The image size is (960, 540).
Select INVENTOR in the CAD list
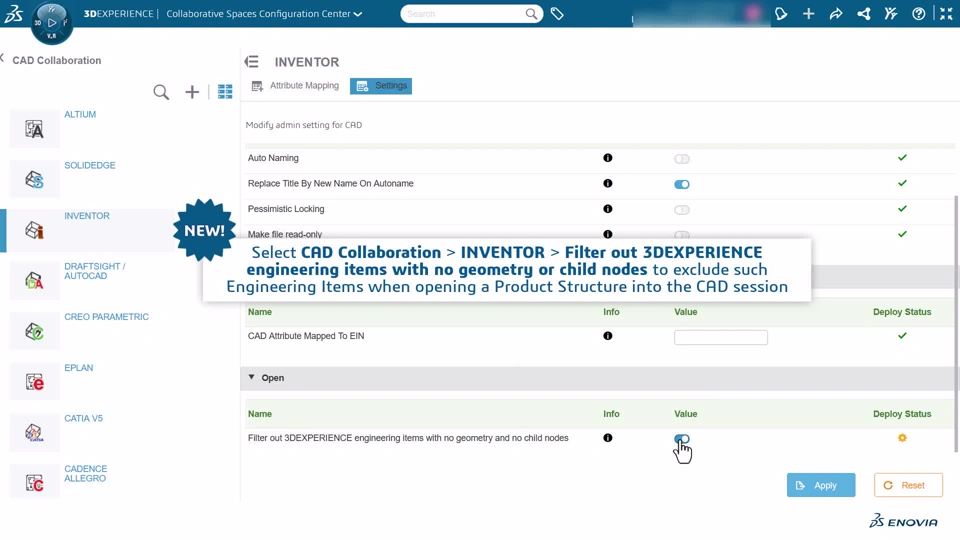click(x=87, y=216)
